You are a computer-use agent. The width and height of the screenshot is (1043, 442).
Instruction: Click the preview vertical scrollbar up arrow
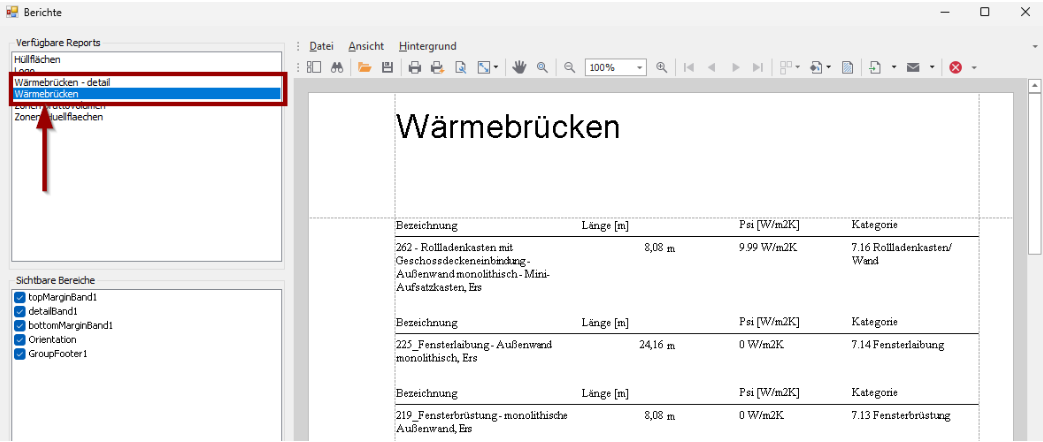(1035, 87)
